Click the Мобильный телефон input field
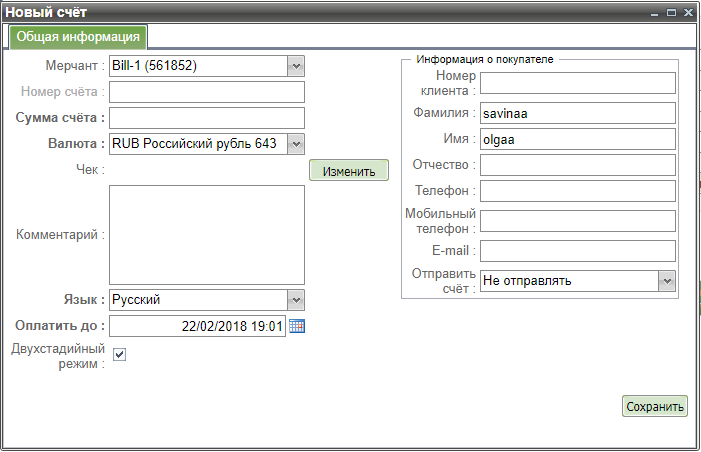 tap(577, 221)
